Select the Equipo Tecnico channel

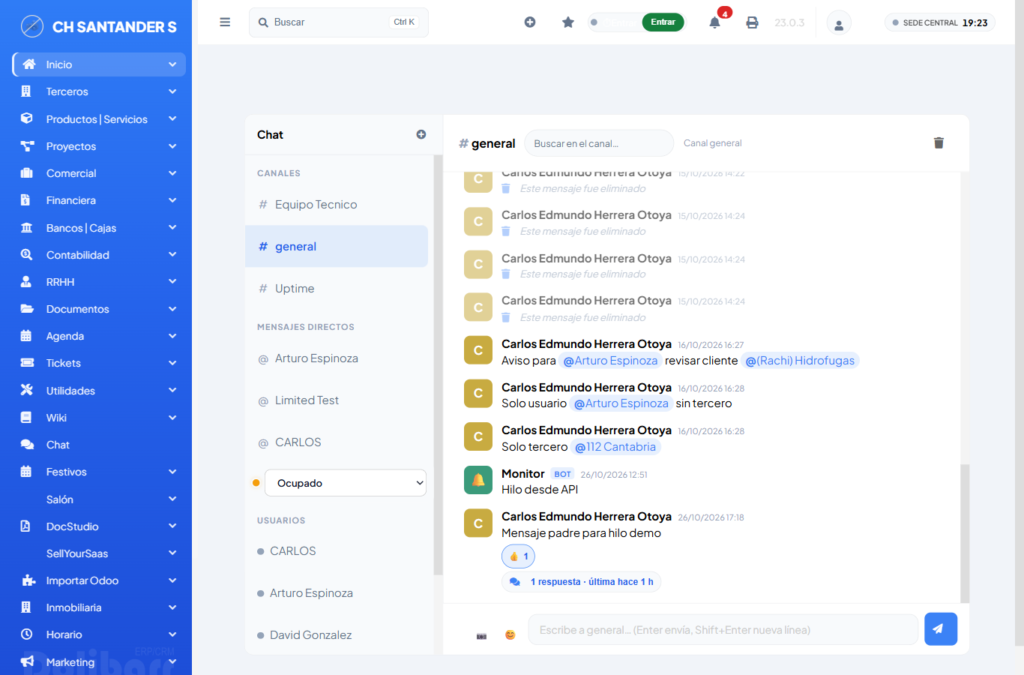point(336,204)
